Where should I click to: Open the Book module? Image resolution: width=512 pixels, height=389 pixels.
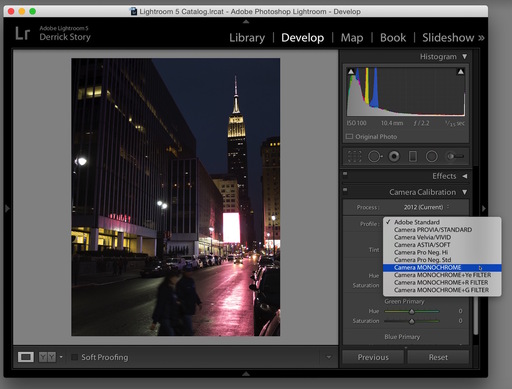[x=393, y=38]
